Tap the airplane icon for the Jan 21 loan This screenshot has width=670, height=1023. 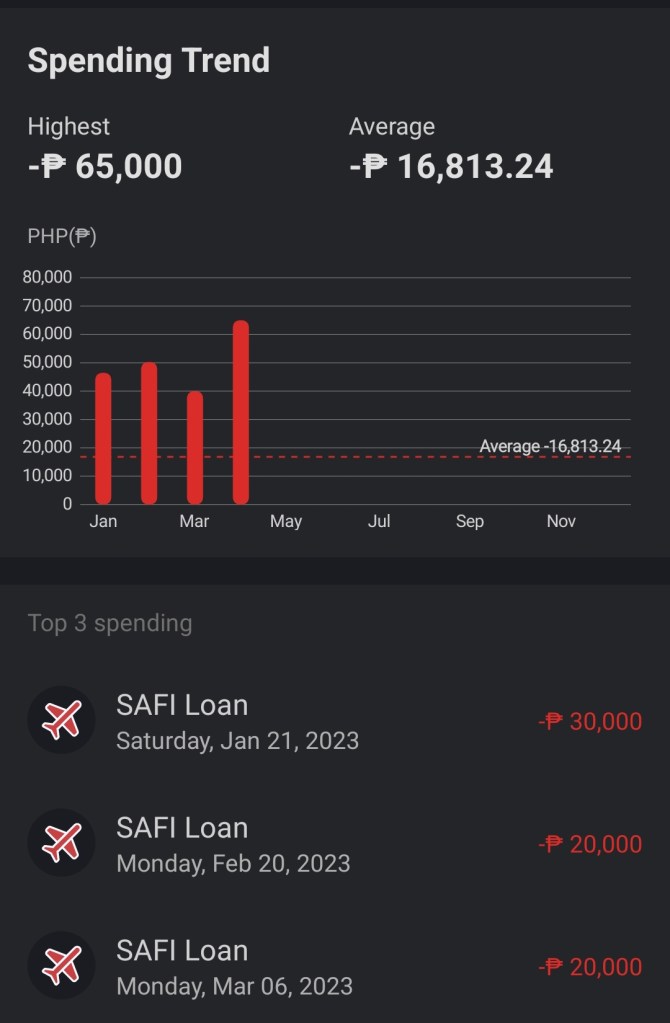[x=61, y=720]
